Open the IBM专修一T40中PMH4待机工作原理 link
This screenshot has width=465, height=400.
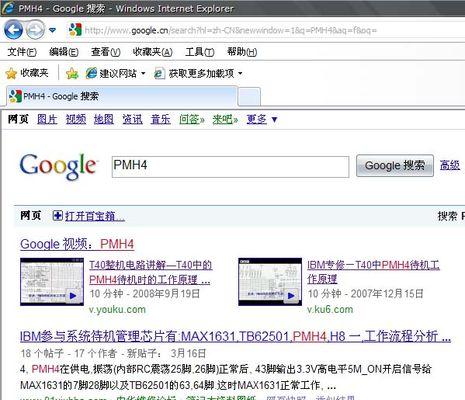[373, 272]
